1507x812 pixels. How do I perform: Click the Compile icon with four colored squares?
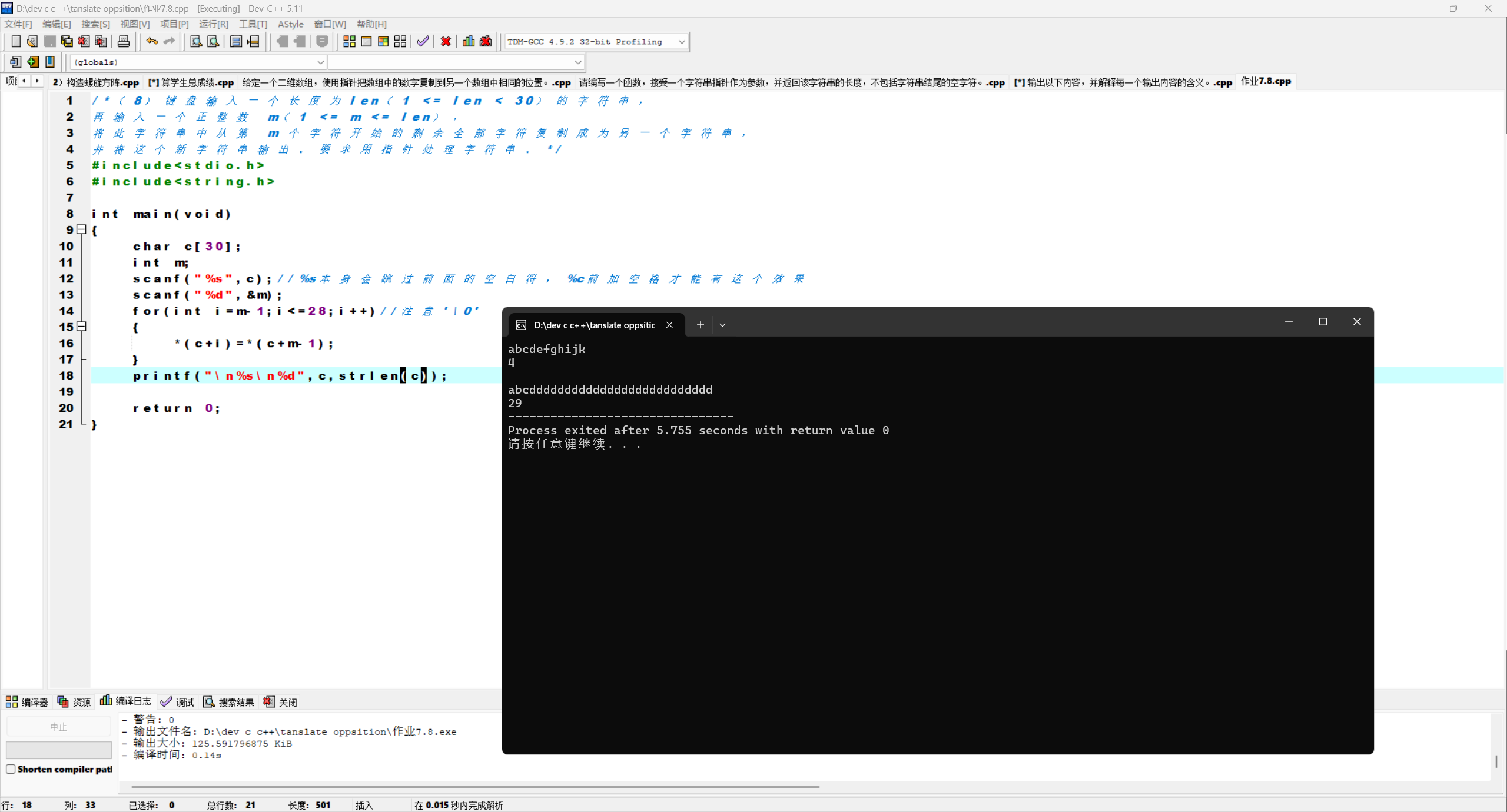click(x=349, y=41)
